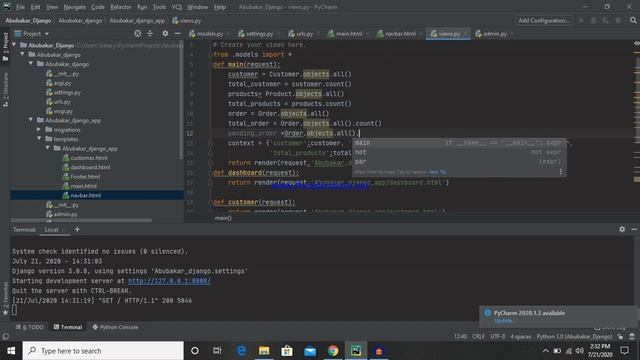Click the Update link in PyCharm notification
The height and width of the screenshot is (360, 640).
(503, 320)
